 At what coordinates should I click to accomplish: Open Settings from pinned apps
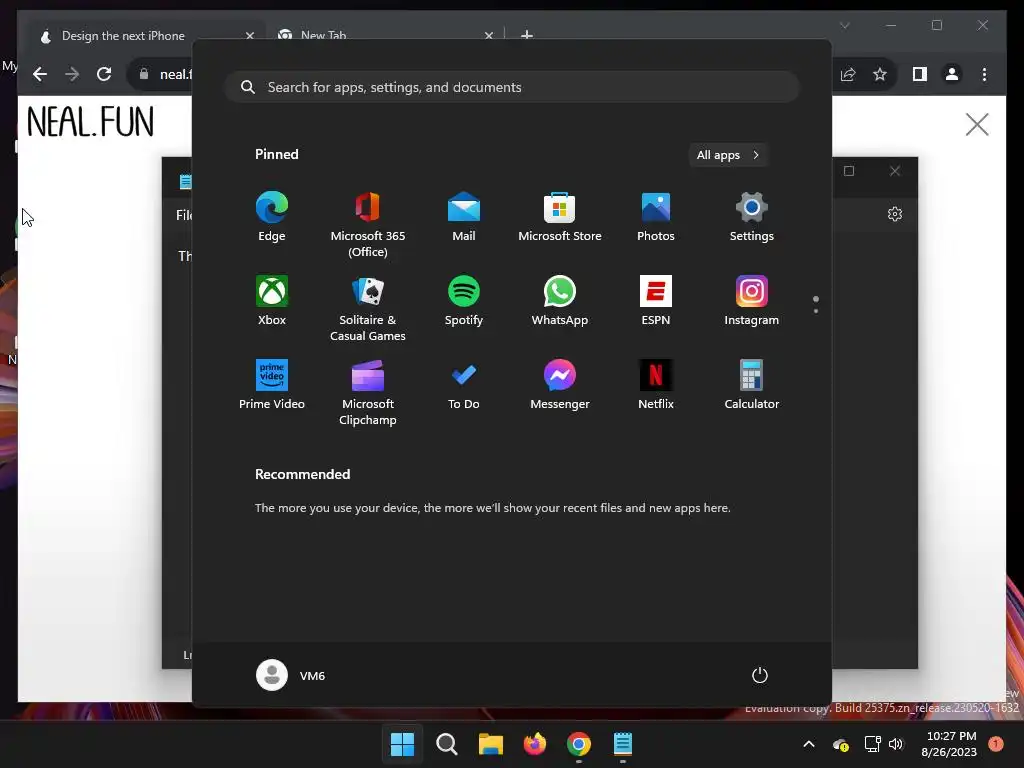tap(752, 217)
